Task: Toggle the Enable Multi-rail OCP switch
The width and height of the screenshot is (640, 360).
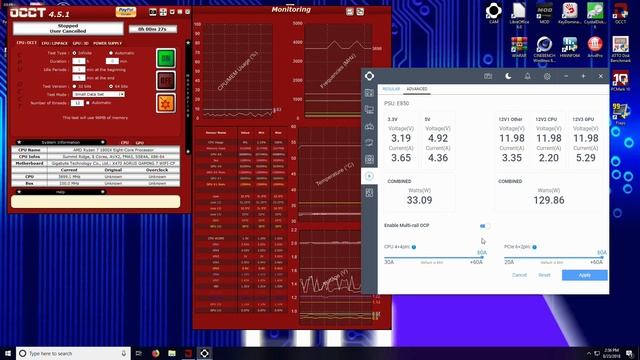Action: coord(484,226)
